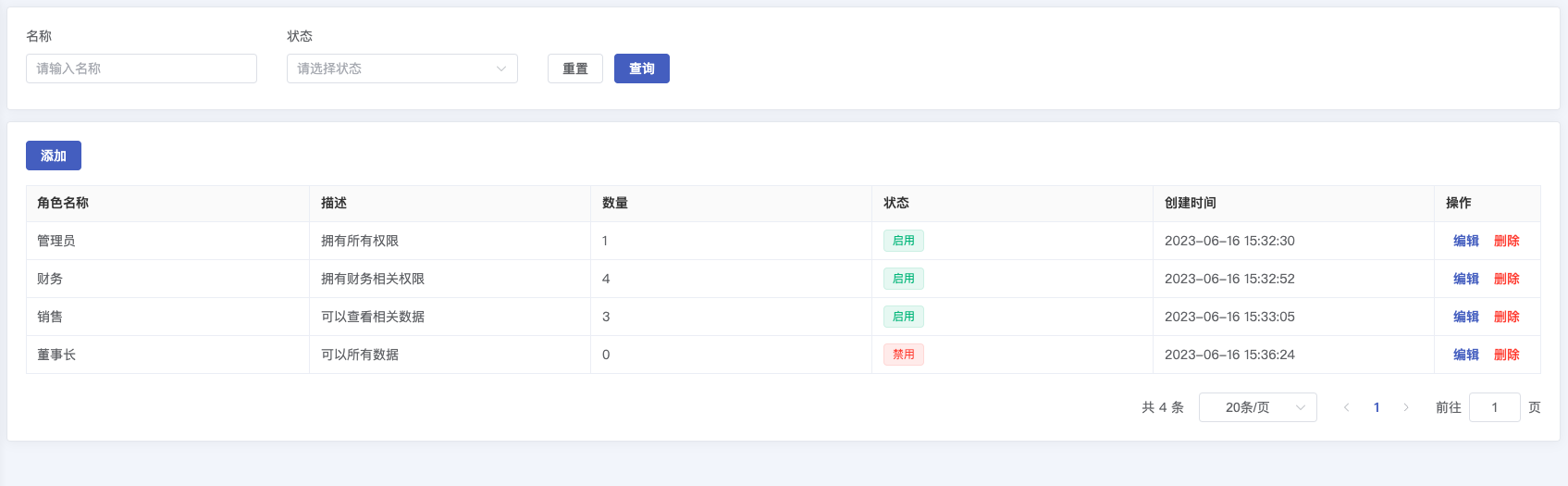Edit the 财务 role row
The width and height of the screenshot is (1568, 486).
point(1465,279)
